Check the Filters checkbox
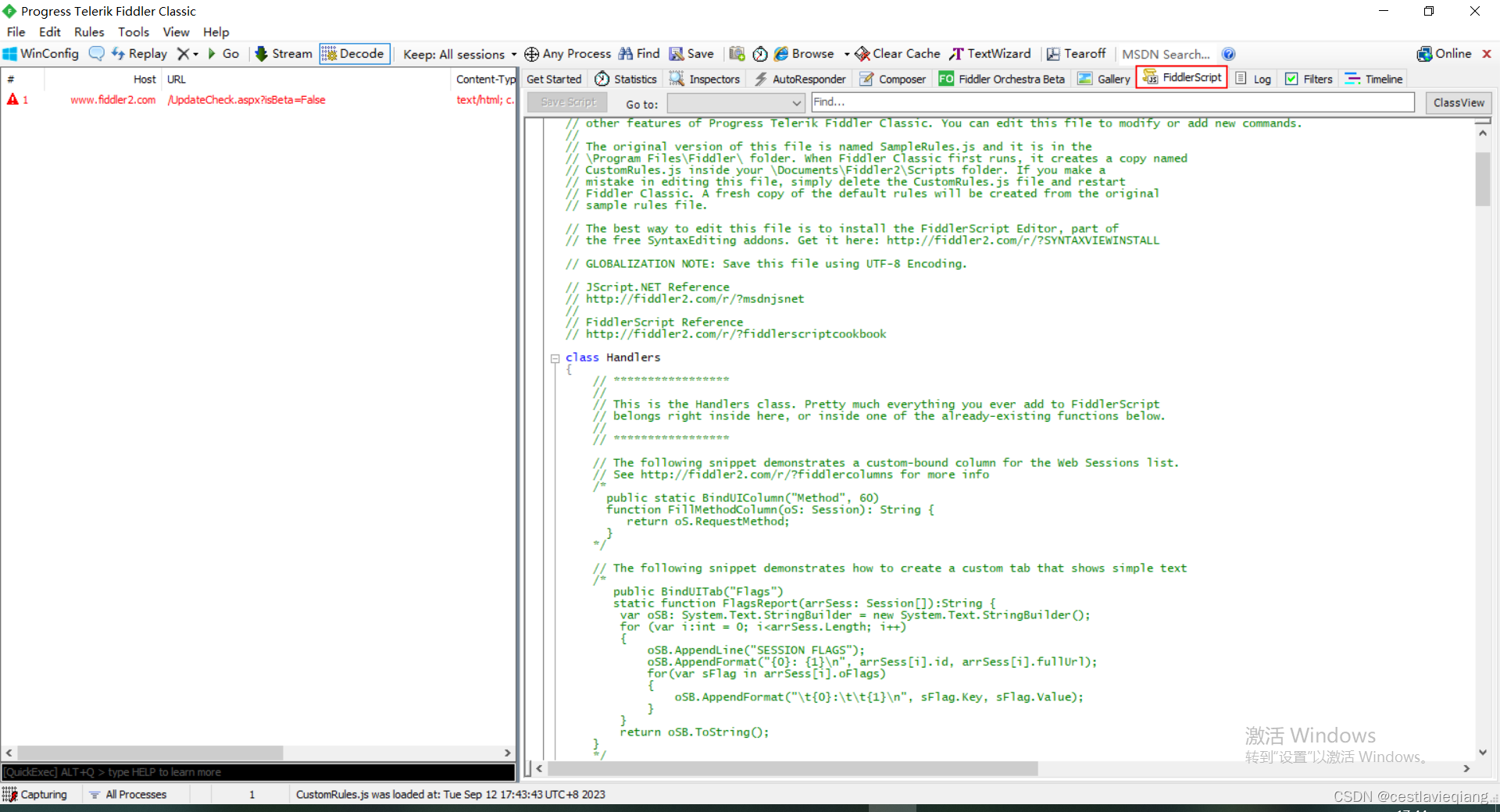The image size is (1500, 812). (1293, 78)
